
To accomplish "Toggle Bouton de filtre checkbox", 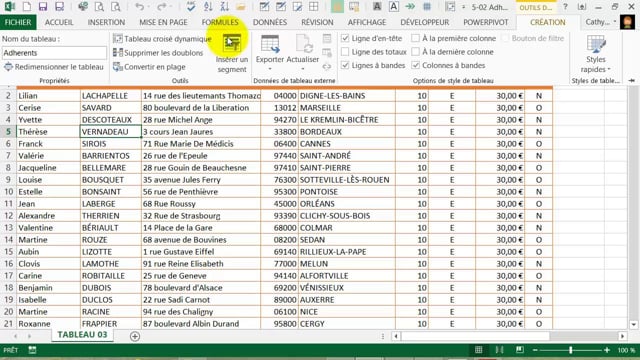I will (x=505, y=38).
